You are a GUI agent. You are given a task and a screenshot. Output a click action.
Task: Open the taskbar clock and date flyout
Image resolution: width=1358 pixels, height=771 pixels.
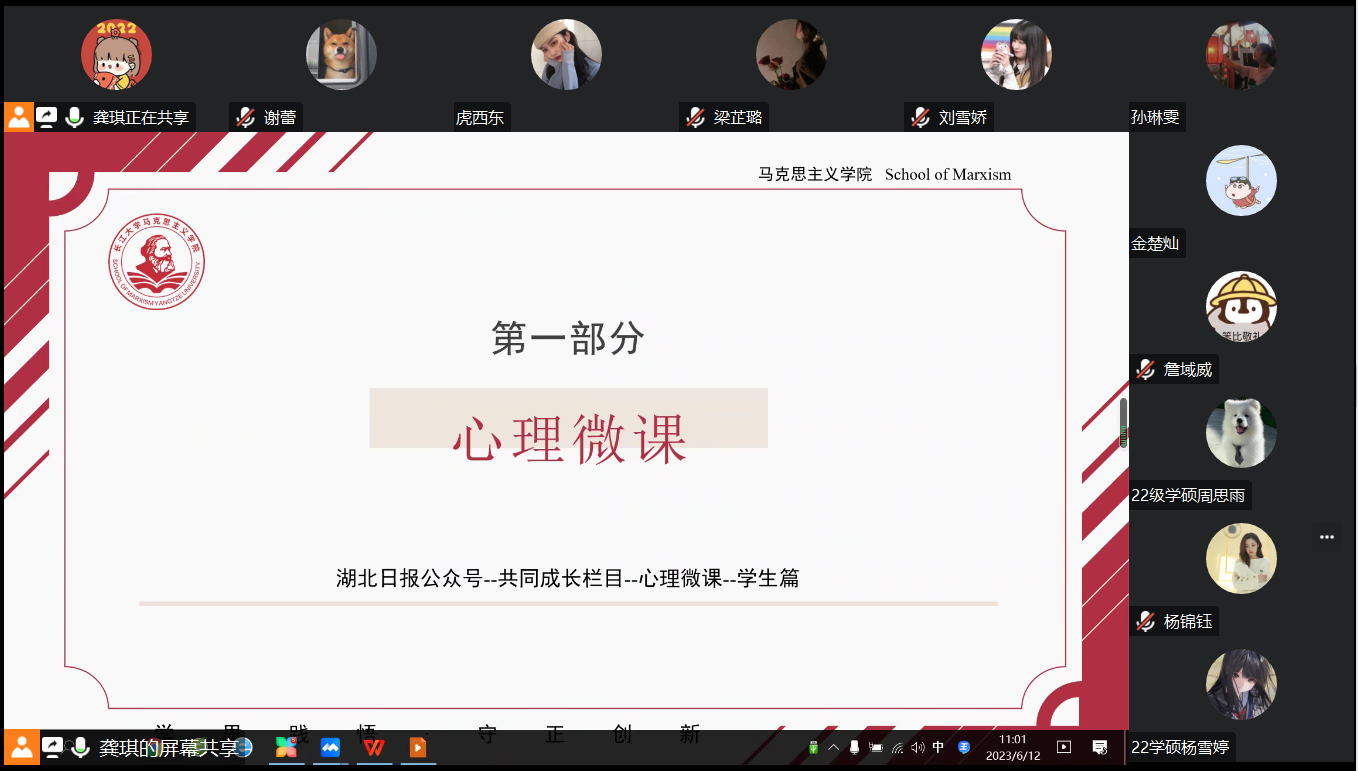click(1013, 747)
